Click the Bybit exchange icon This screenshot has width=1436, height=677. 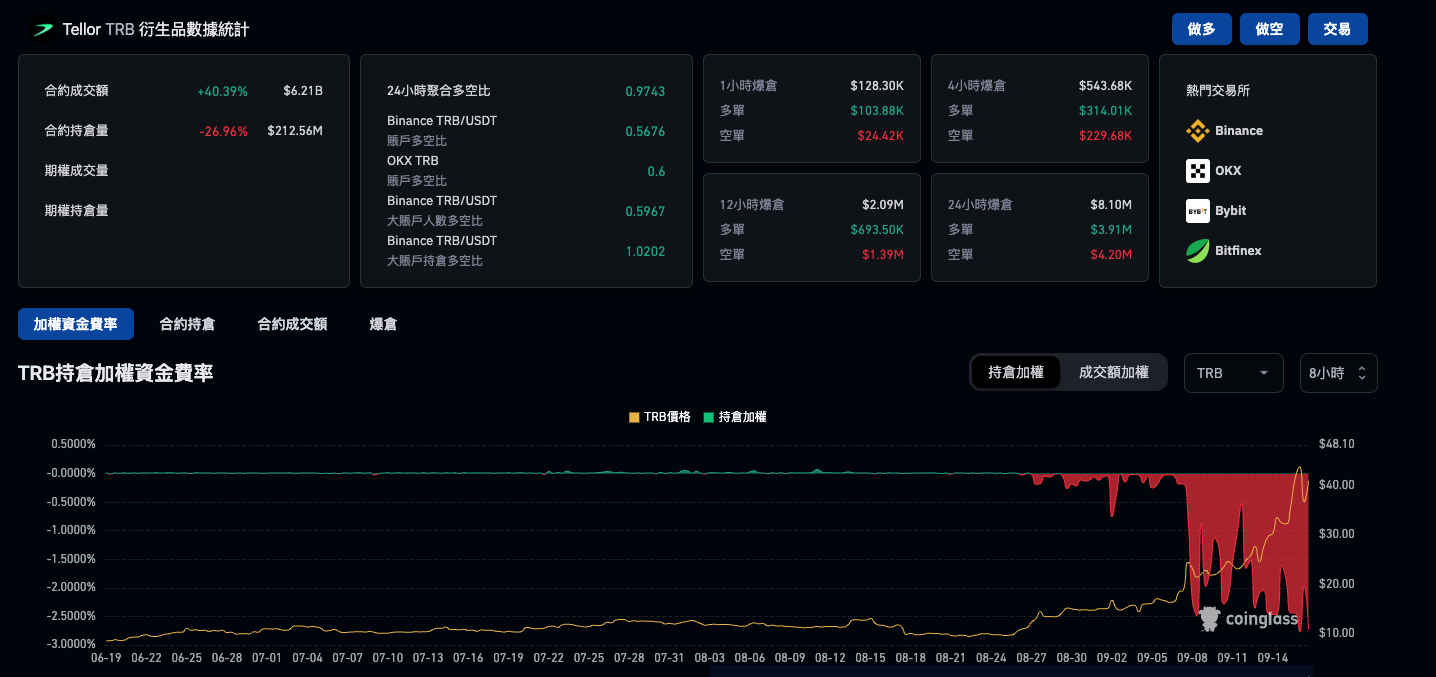tap(1199, 210)
